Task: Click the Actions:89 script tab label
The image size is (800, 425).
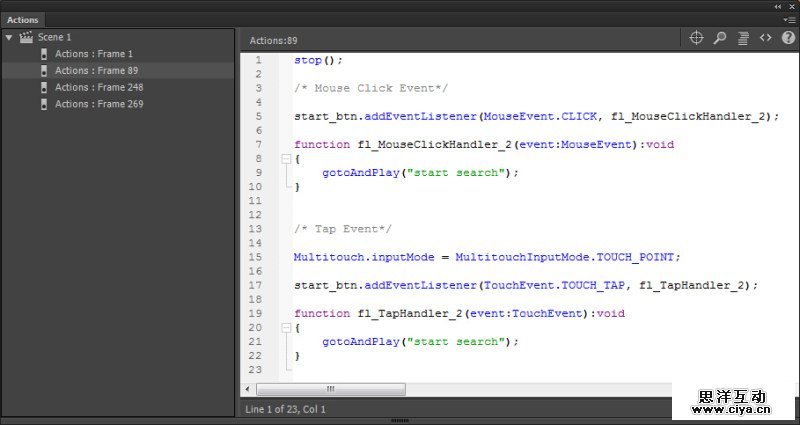Action: coord(273,40)
